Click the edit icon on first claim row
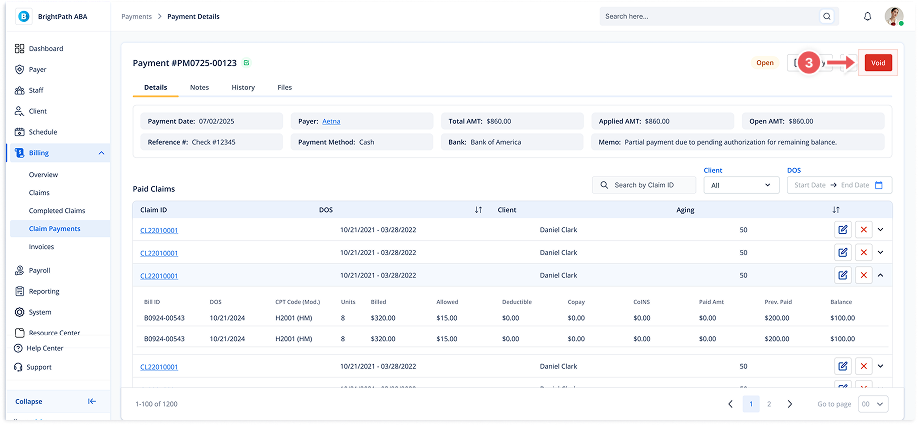This screenshot has width=918, height=425. [843, 229]
